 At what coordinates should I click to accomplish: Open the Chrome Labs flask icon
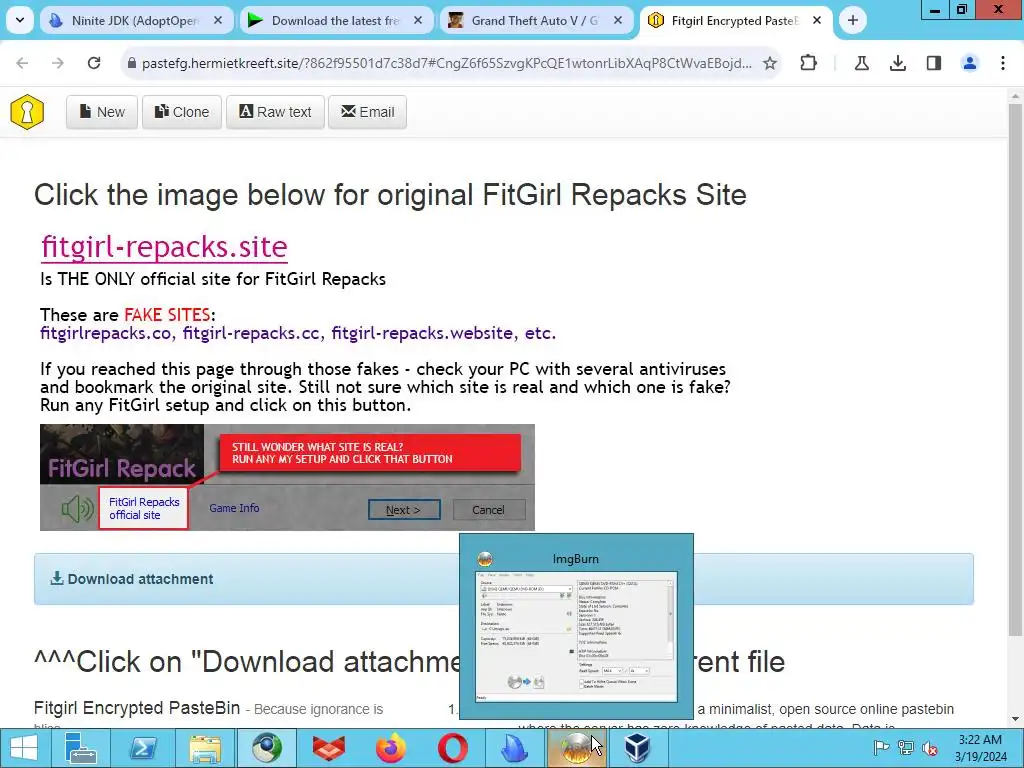point(861,63)
